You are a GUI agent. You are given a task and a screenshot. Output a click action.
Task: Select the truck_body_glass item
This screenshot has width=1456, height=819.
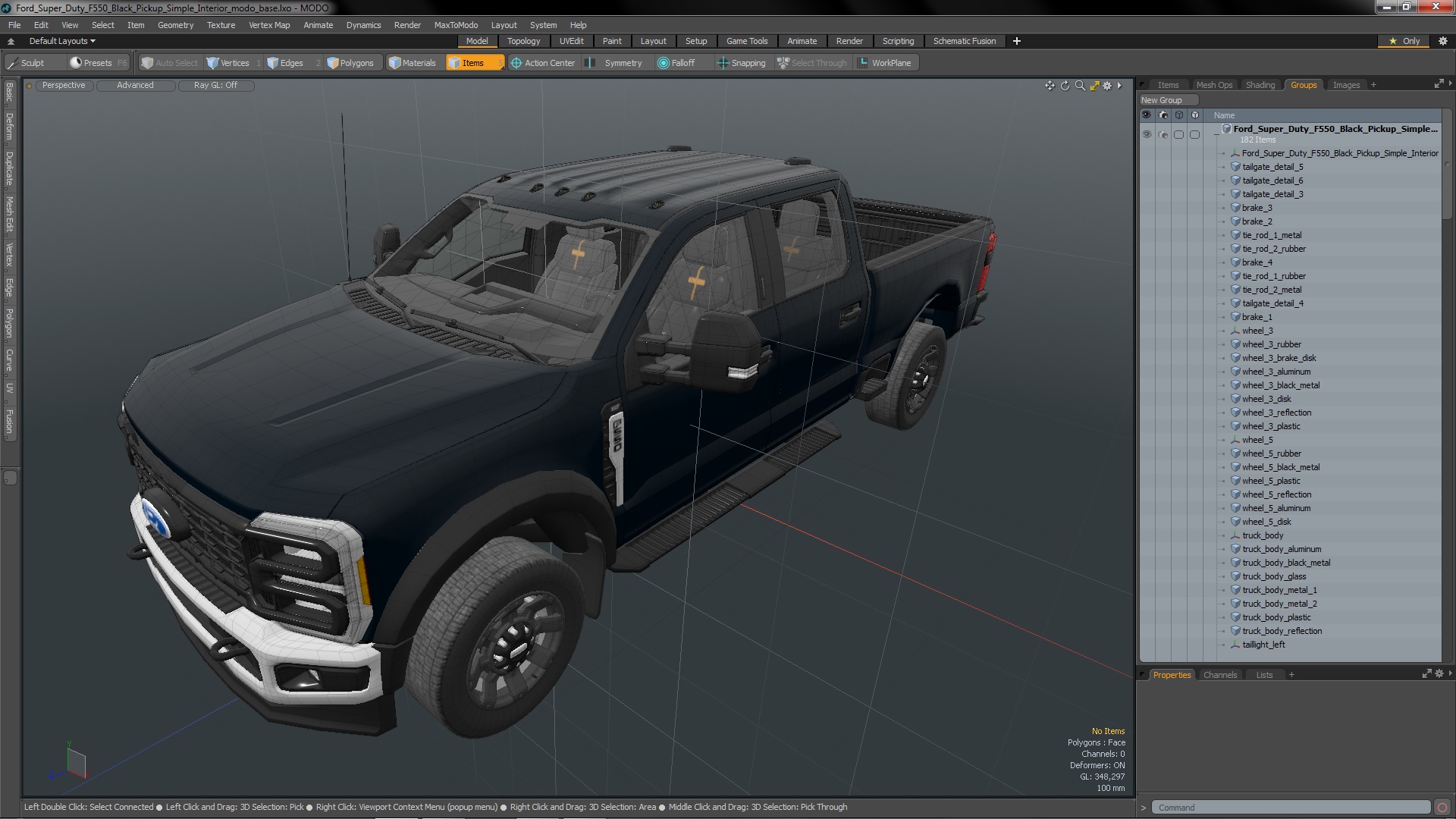click(1274, 576)
